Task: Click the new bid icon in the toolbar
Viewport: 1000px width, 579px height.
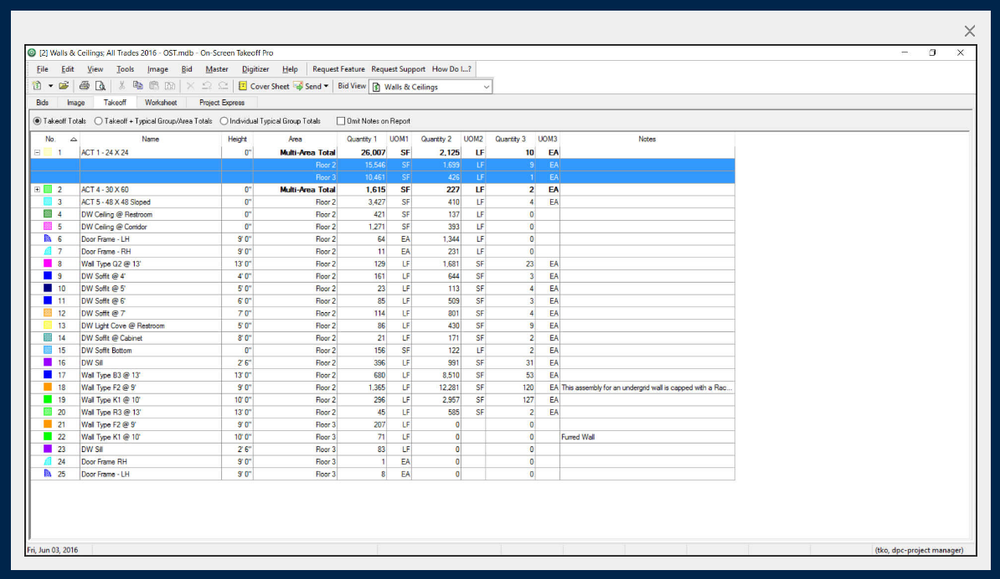Action: pyautogui.click(x=37, y=86)
